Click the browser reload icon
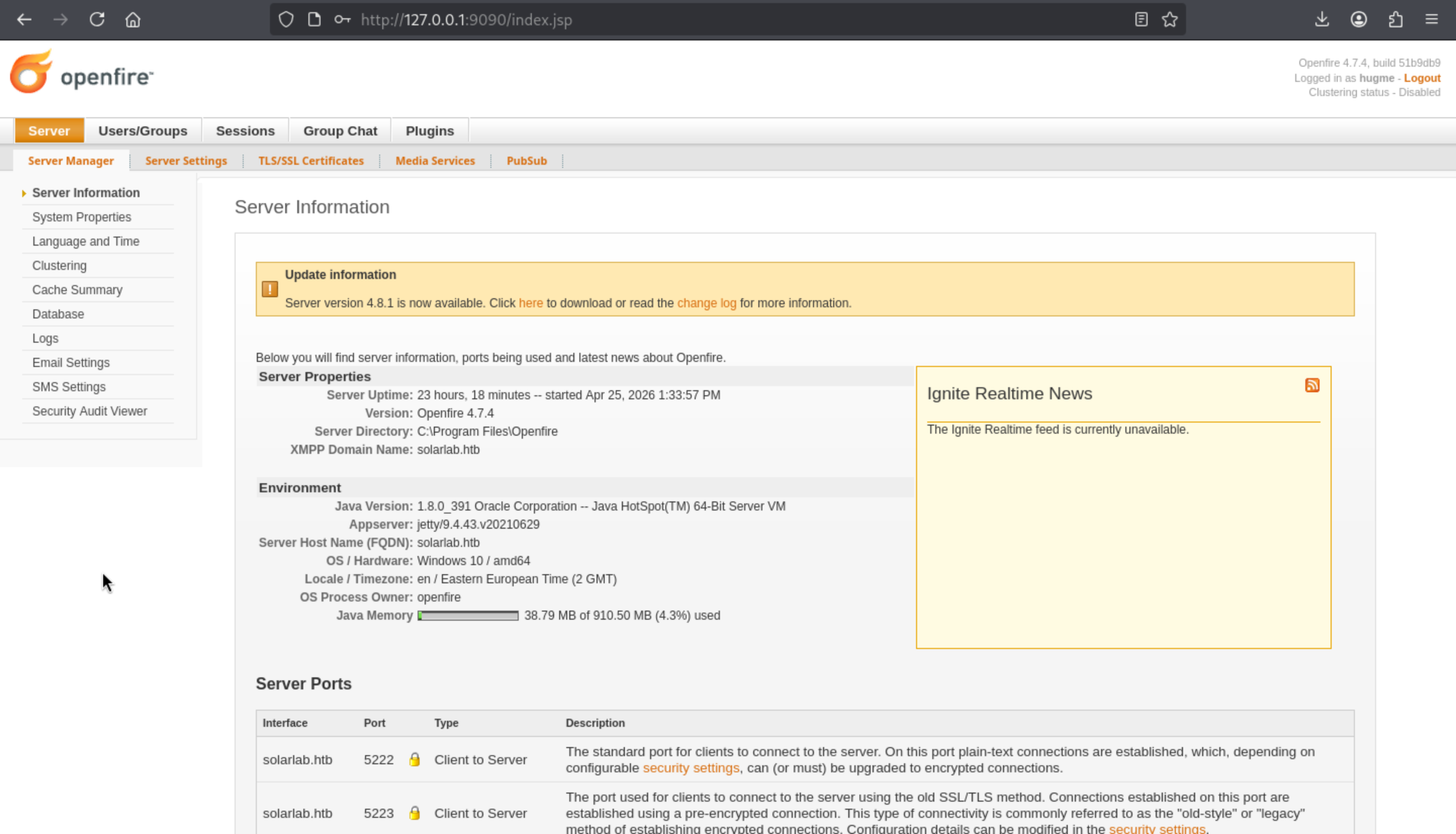 97,20
